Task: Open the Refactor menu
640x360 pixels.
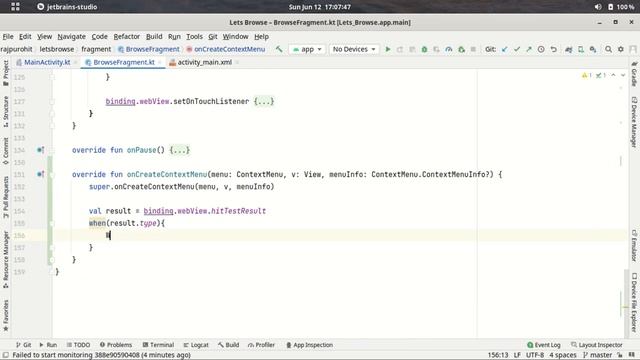Action: 127,36
